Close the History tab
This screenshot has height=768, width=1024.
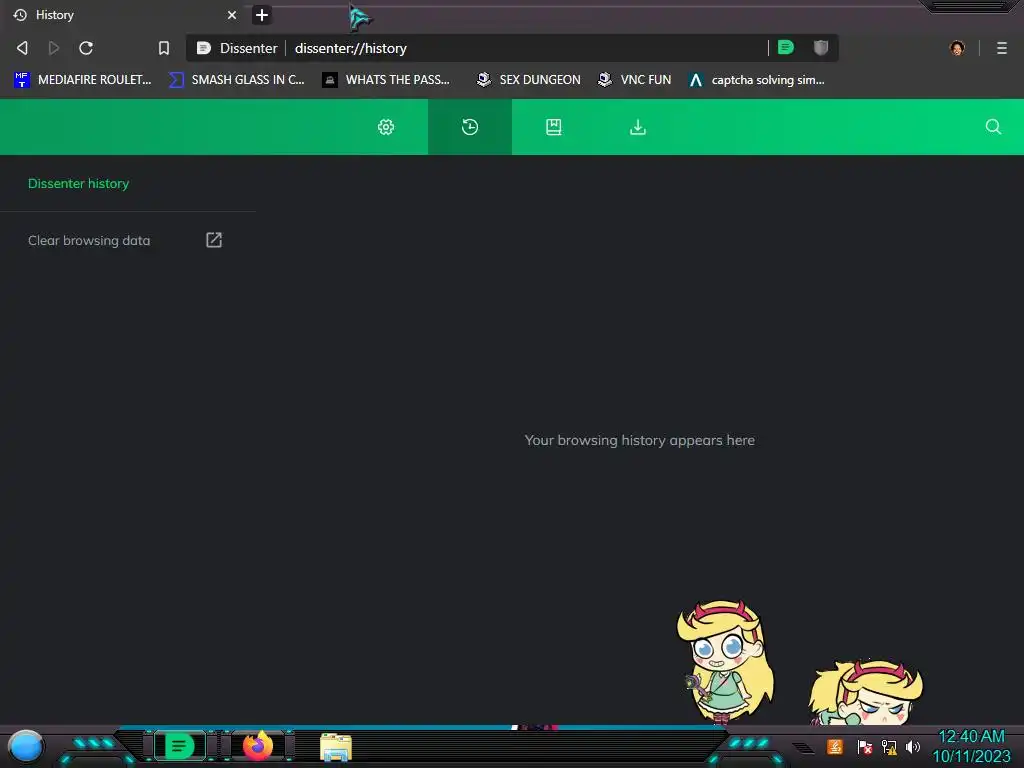[232, 14]
